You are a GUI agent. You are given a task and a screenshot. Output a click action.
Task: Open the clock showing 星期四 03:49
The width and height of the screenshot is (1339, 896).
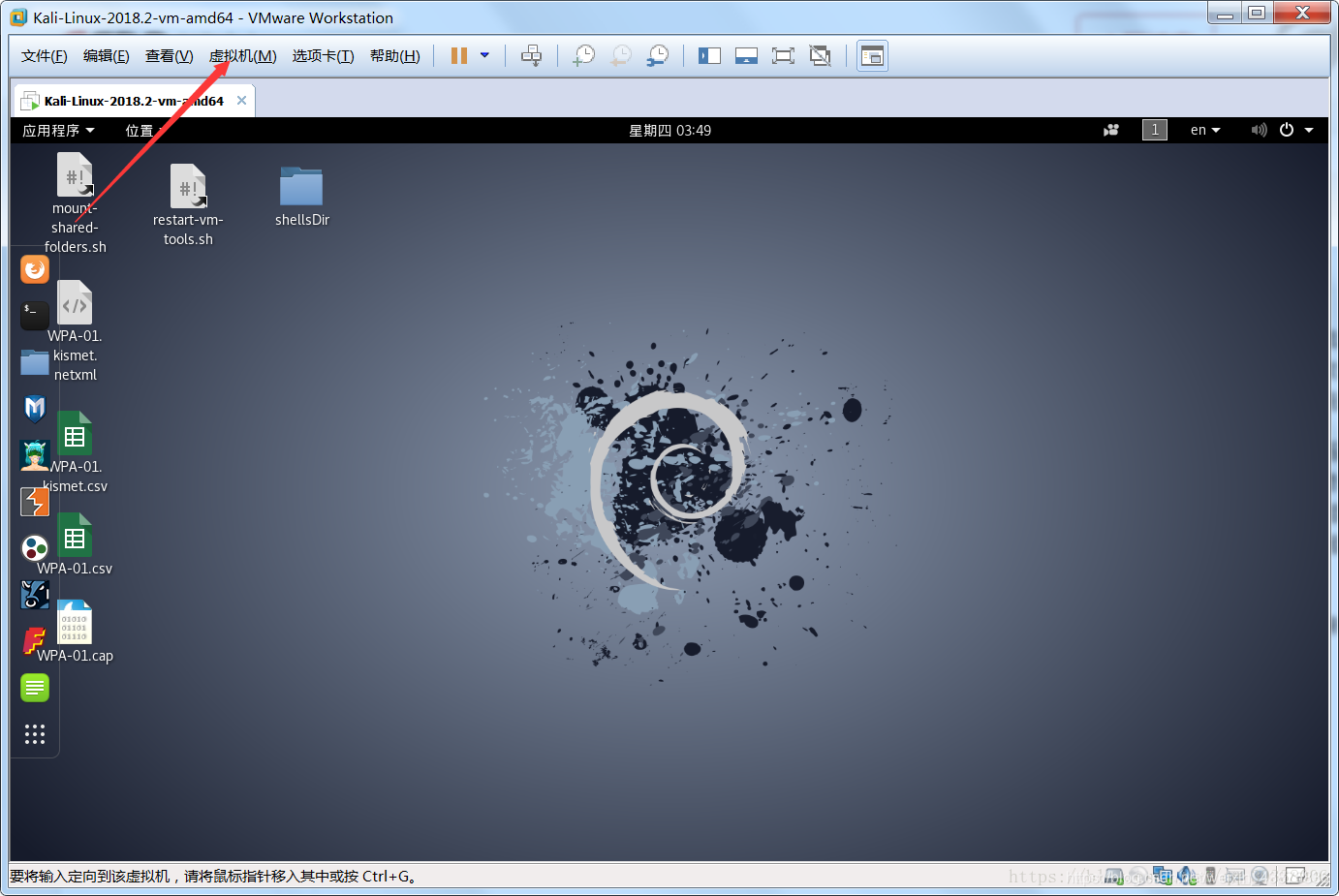pos(669,131)
